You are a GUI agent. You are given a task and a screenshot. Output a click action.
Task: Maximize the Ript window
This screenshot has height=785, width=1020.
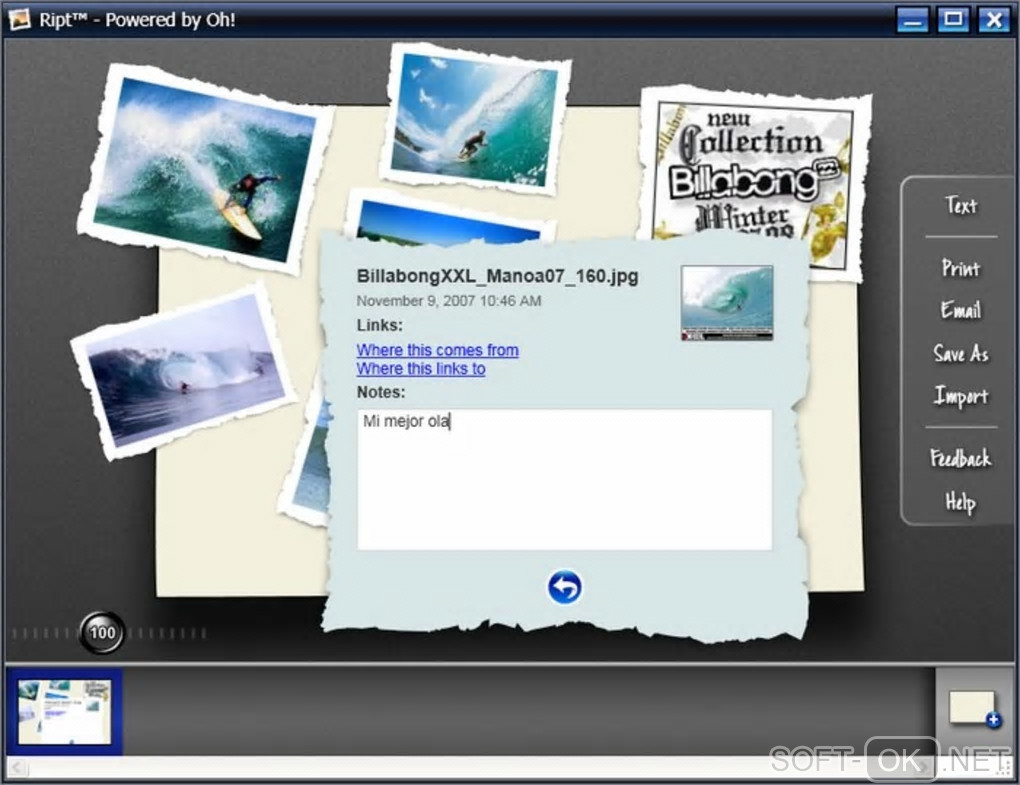pyautogui.click(x=953, y=19)
